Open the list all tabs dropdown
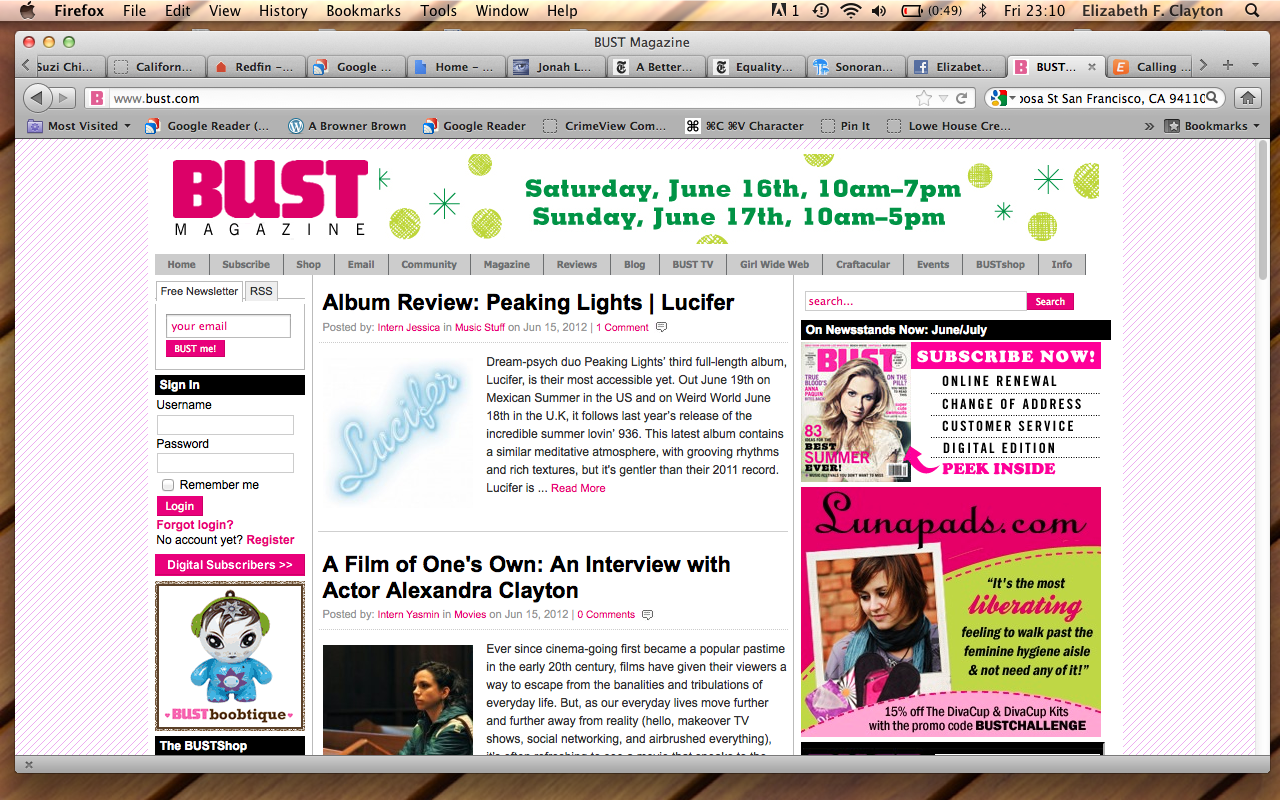This screenshot has height=800, width=1280. point(1255,65)
